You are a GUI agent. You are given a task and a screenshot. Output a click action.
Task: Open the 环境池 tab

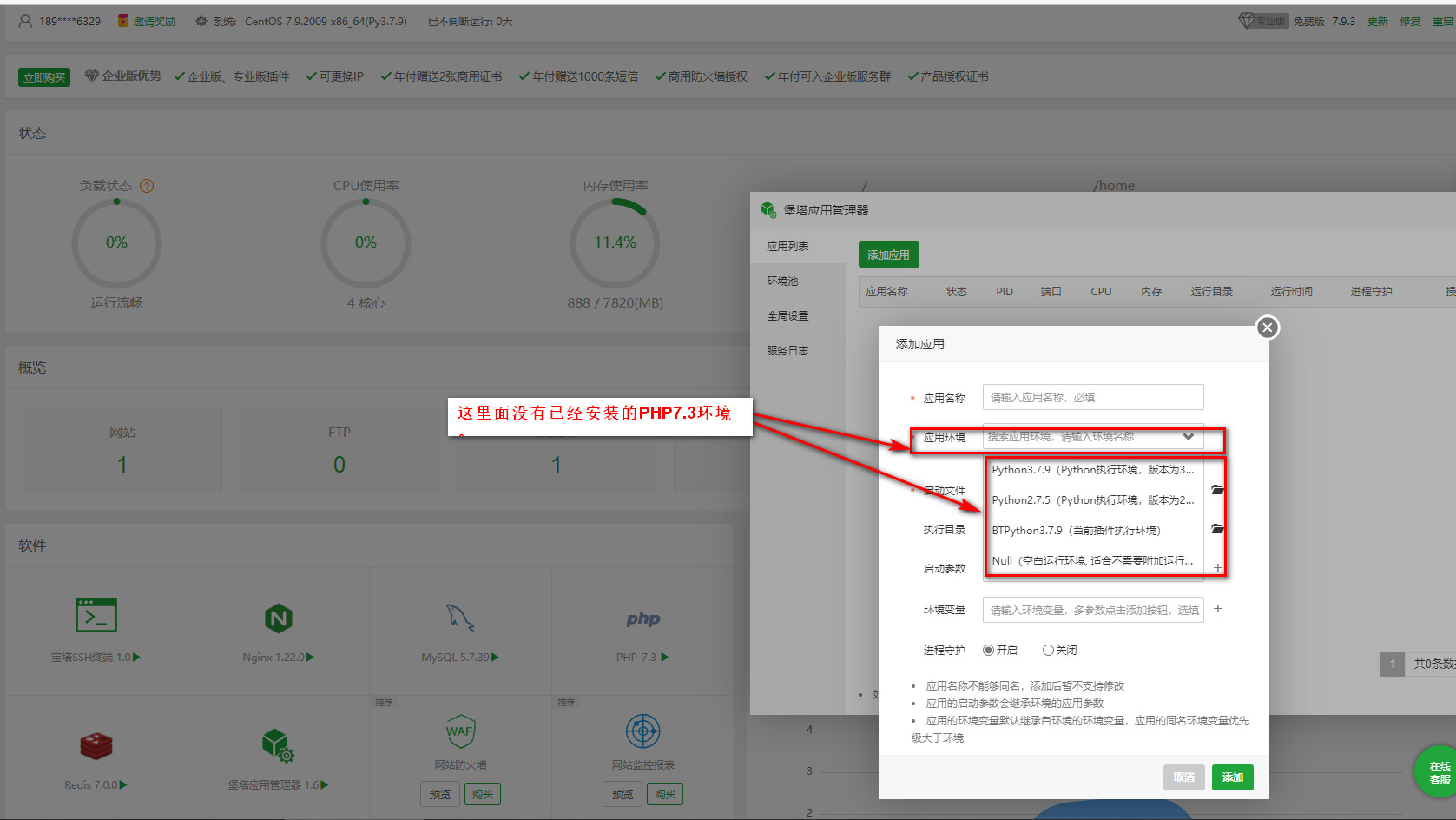tap(798, 281)
